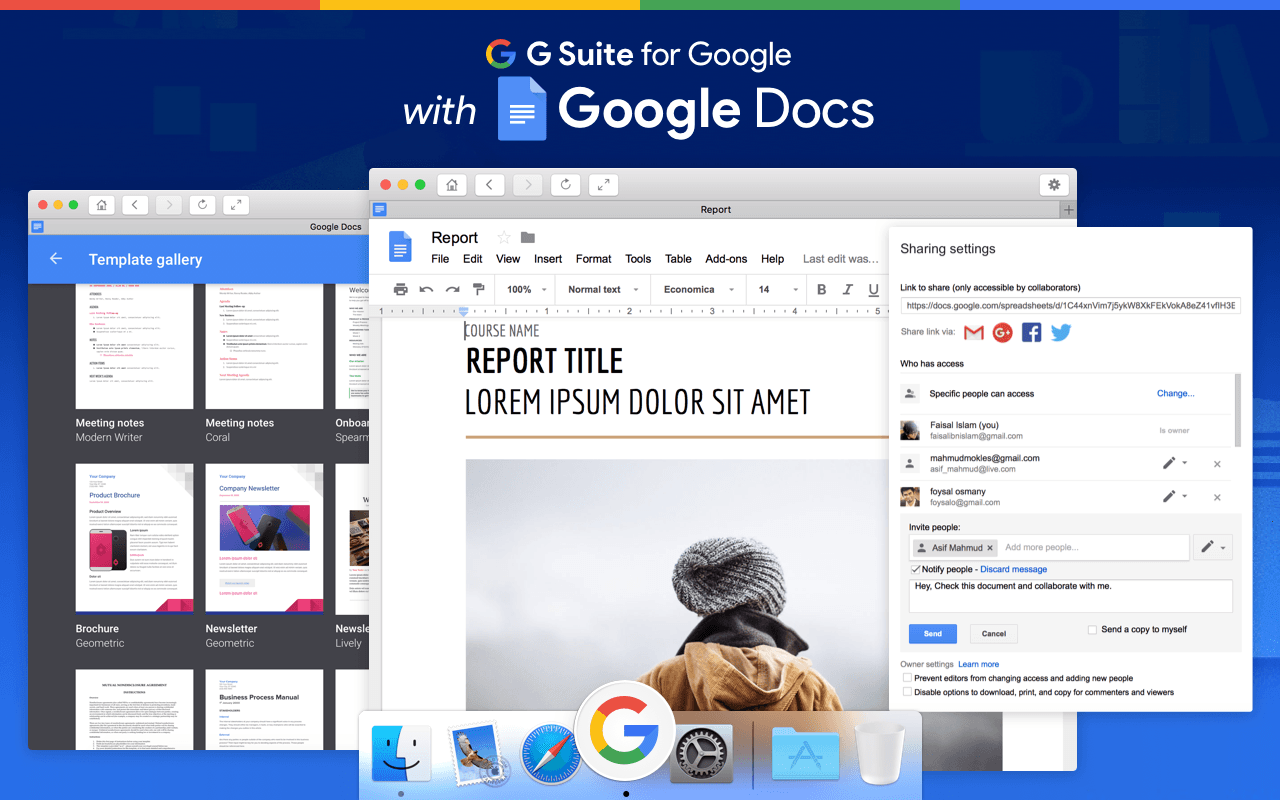Click the Home button in Report window
Screen dimensions: 1280x800
tap(452, 184)
